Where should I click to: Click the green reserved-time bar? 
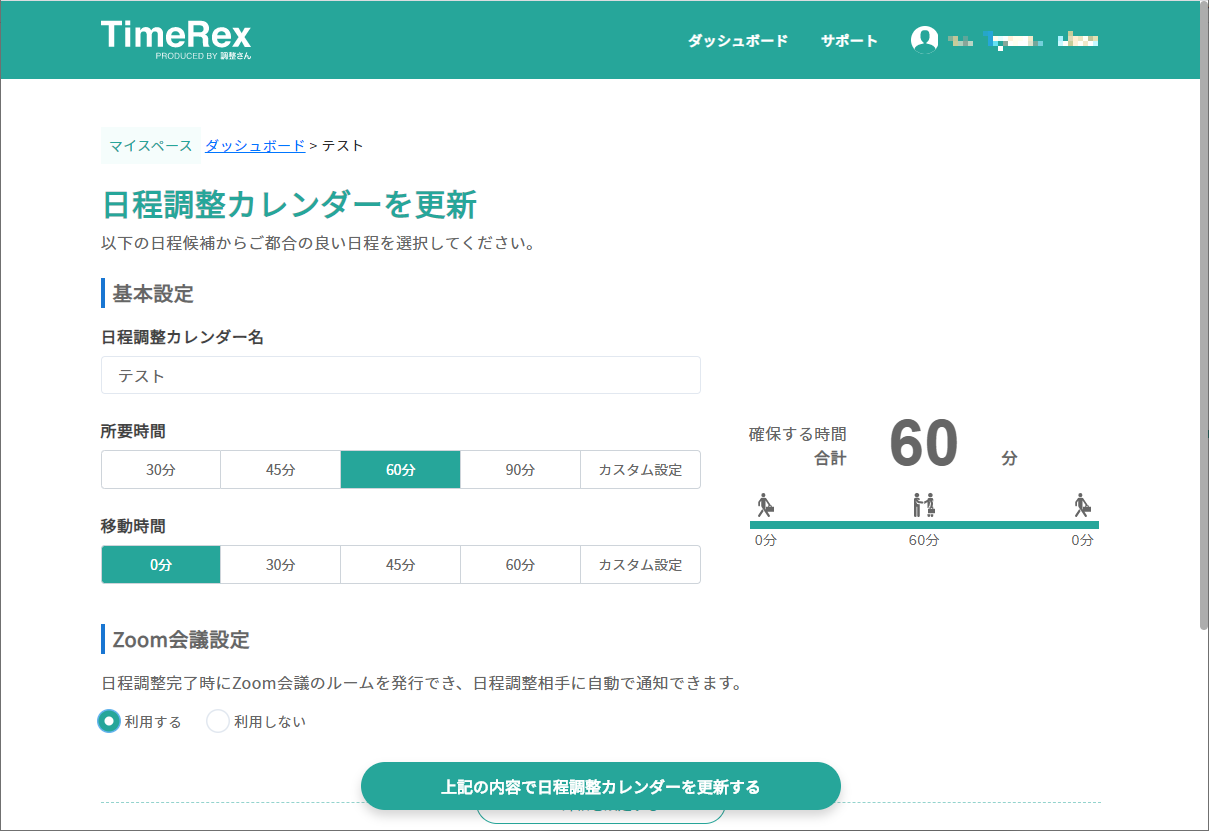923,522
